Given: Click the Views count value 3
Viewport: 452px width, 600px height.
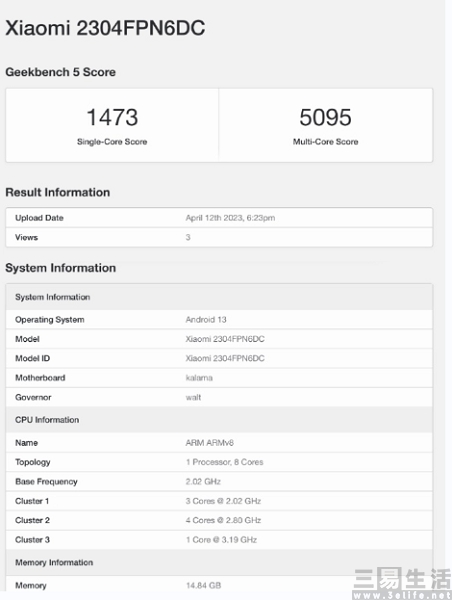Looking at the screenshot, I should [x=188, y=237].
